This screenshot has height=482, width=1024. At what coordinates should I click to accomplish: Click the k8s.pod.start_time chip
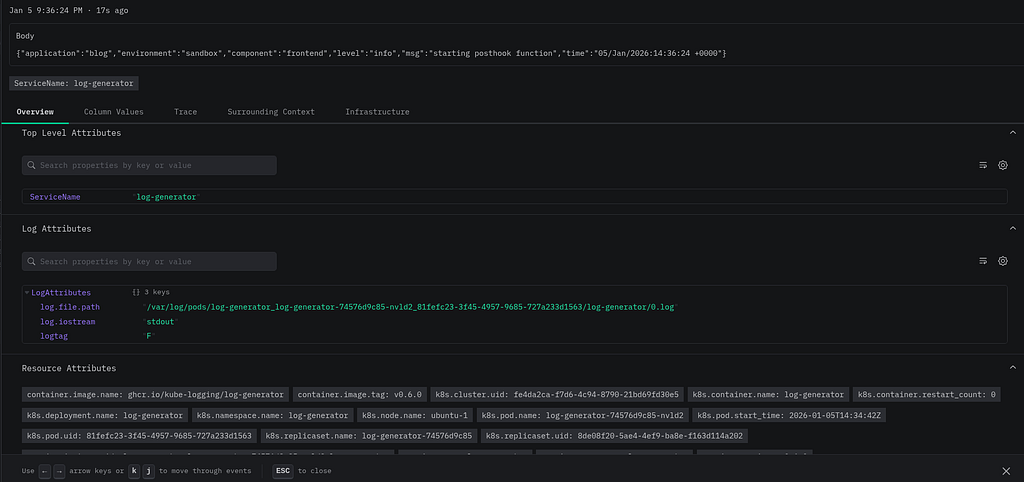coord(789,415)
